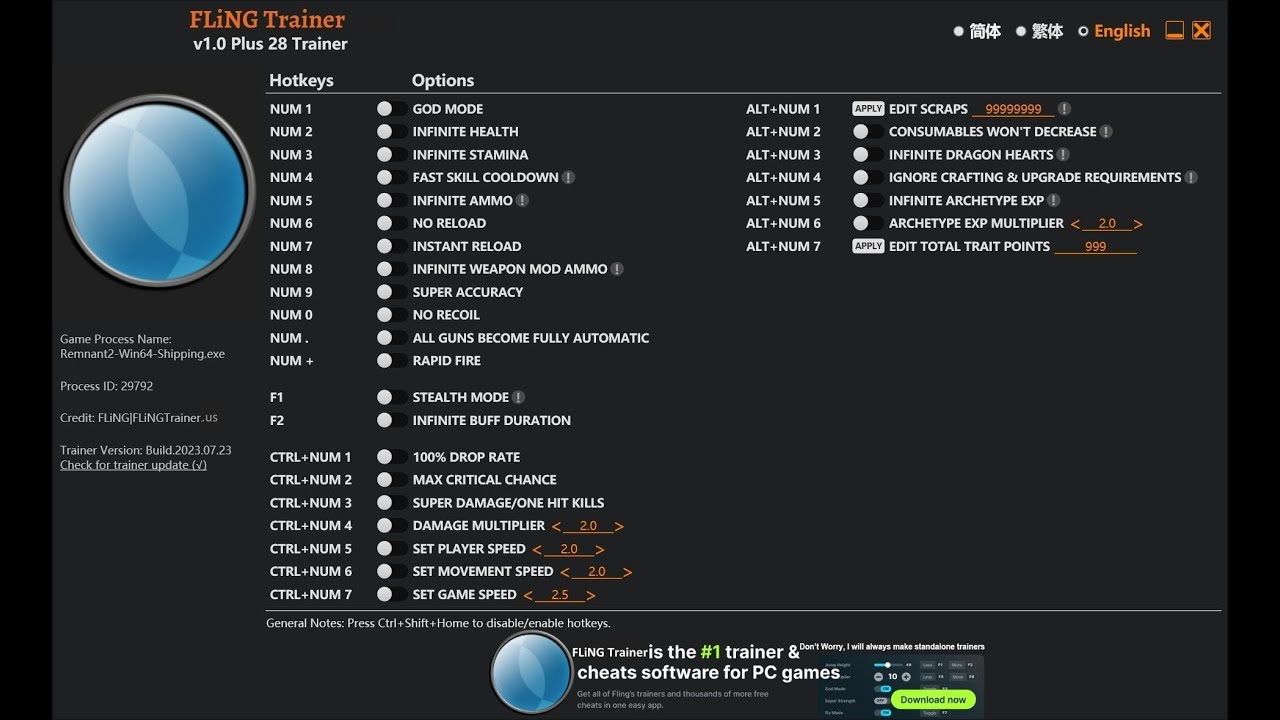1280x720 pixels.
Task: Click the info icon next to Fast Skill Cooldown
Action: 568,177
